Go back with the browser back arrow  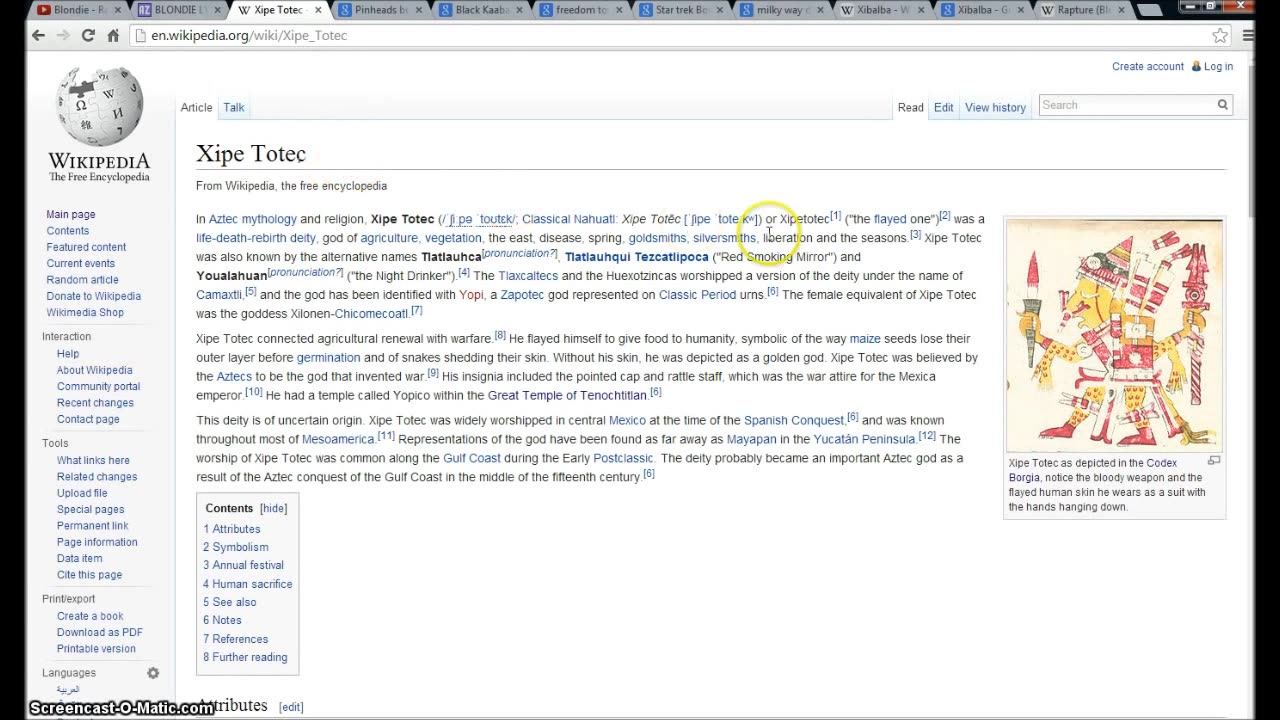(x=38, y=35)
